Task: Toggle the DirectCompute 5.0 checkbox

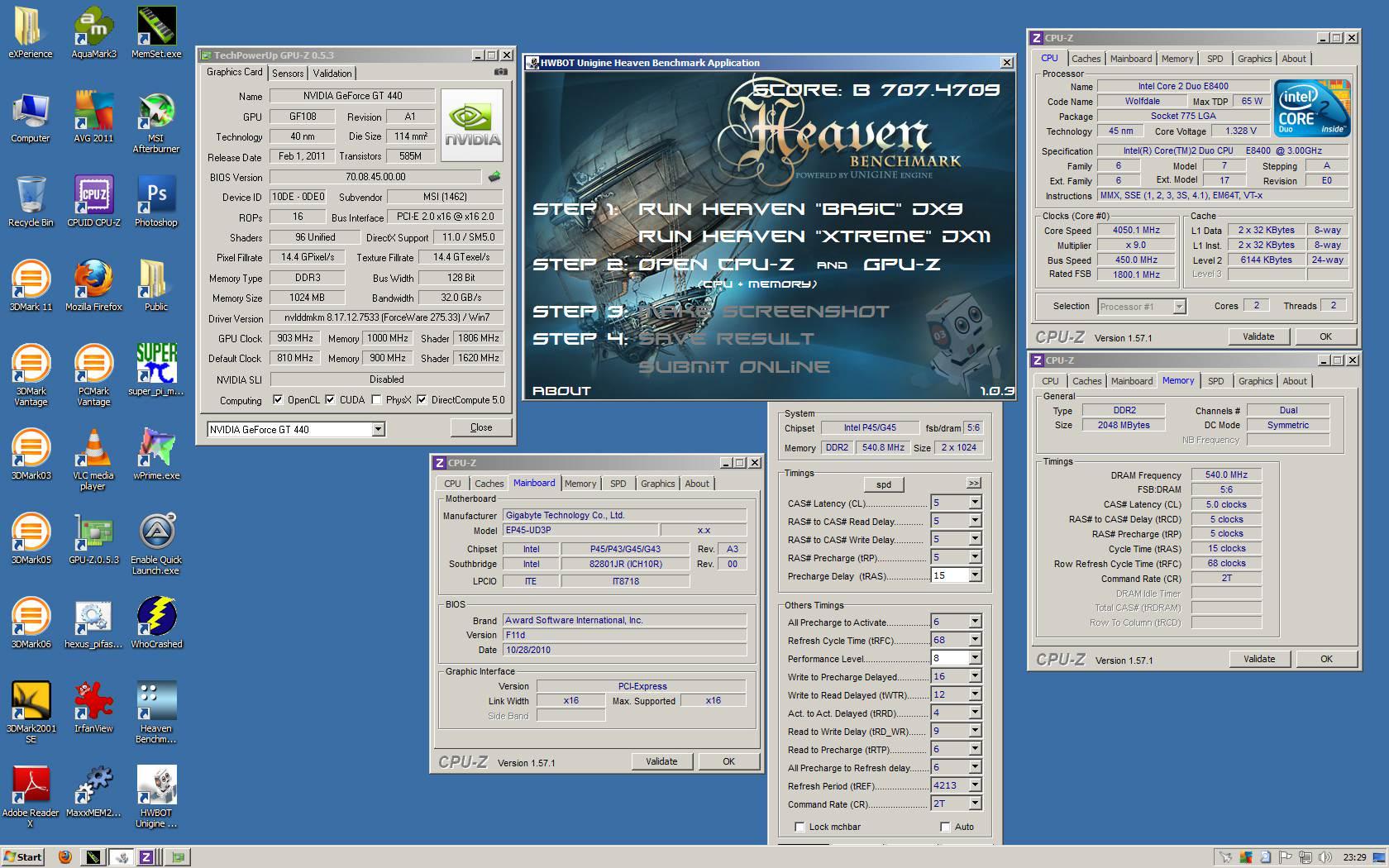Action: click(x=422, y=400)
